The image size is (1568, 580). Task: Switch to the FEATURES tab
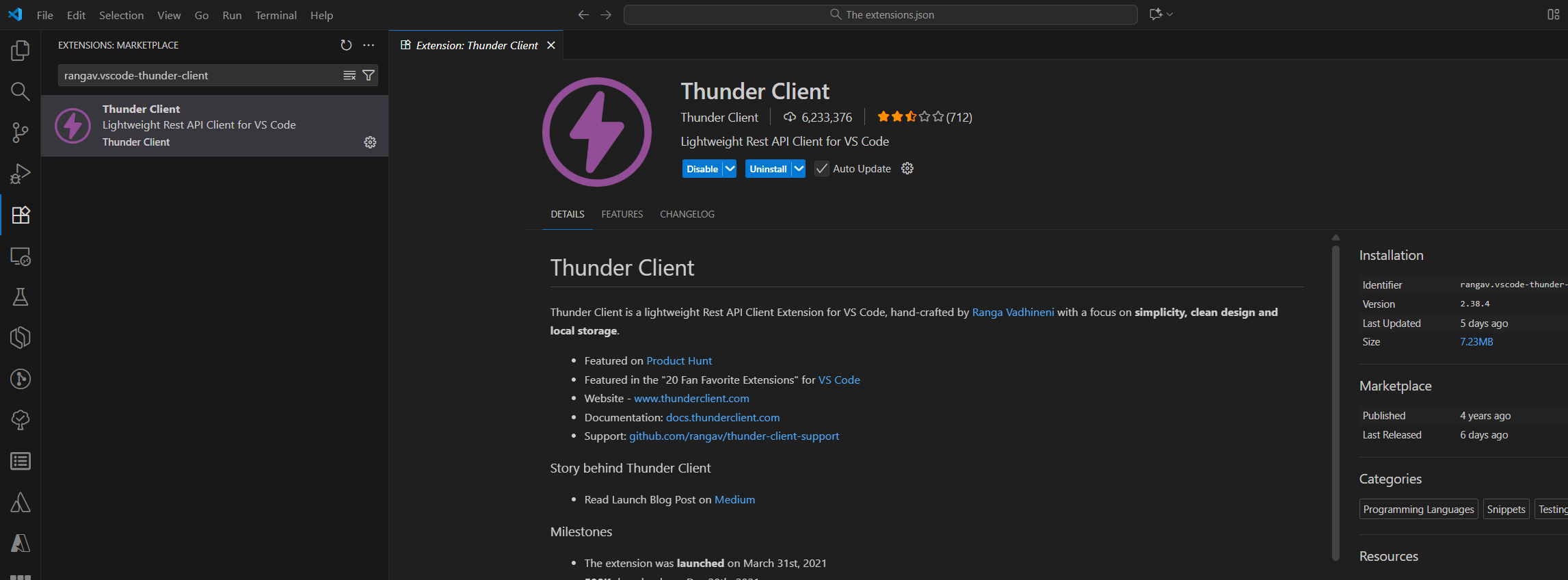point(622,214)
